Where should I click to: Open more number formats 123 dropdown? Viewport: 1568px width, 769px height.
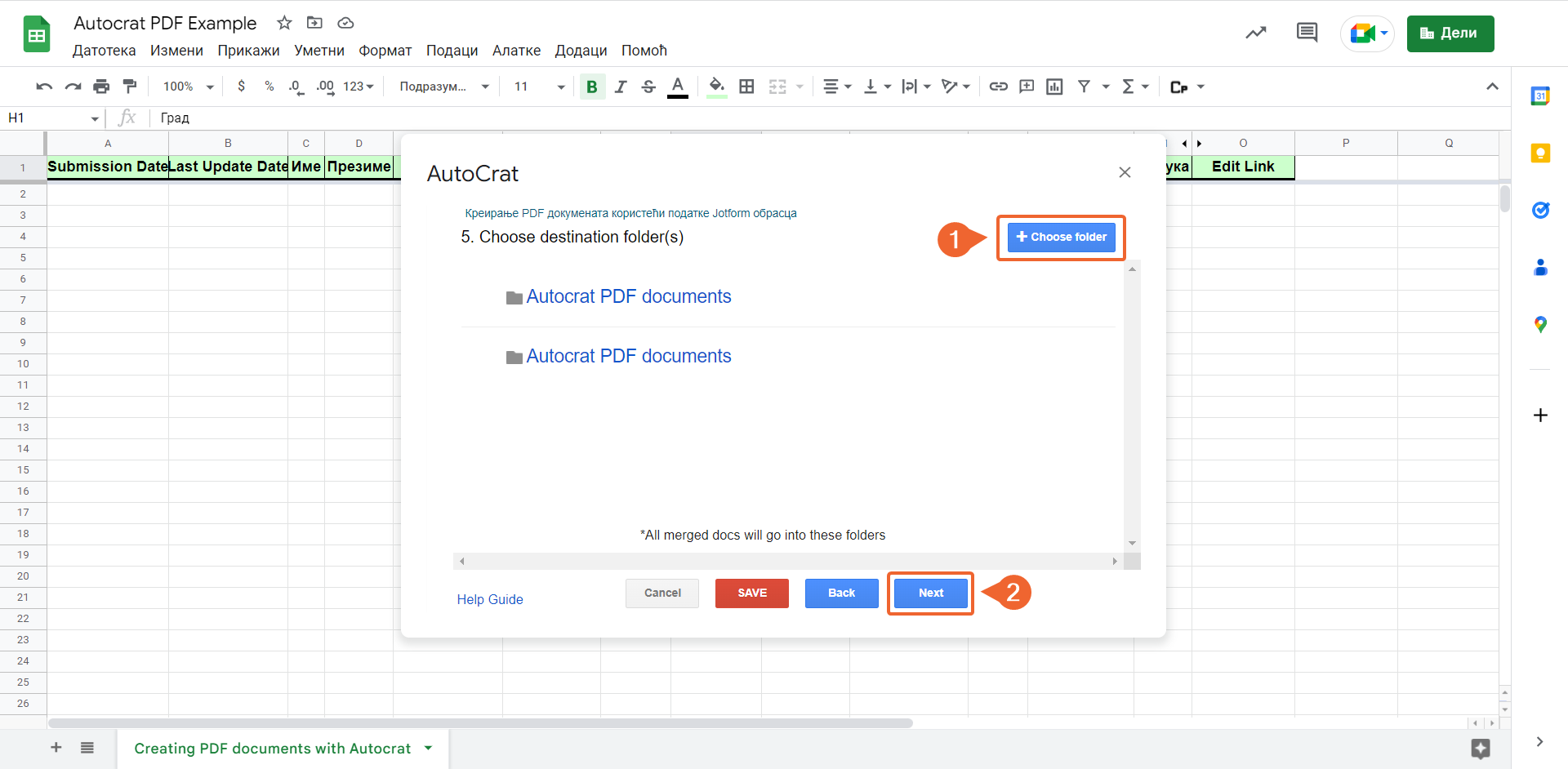tap(359, 87)
